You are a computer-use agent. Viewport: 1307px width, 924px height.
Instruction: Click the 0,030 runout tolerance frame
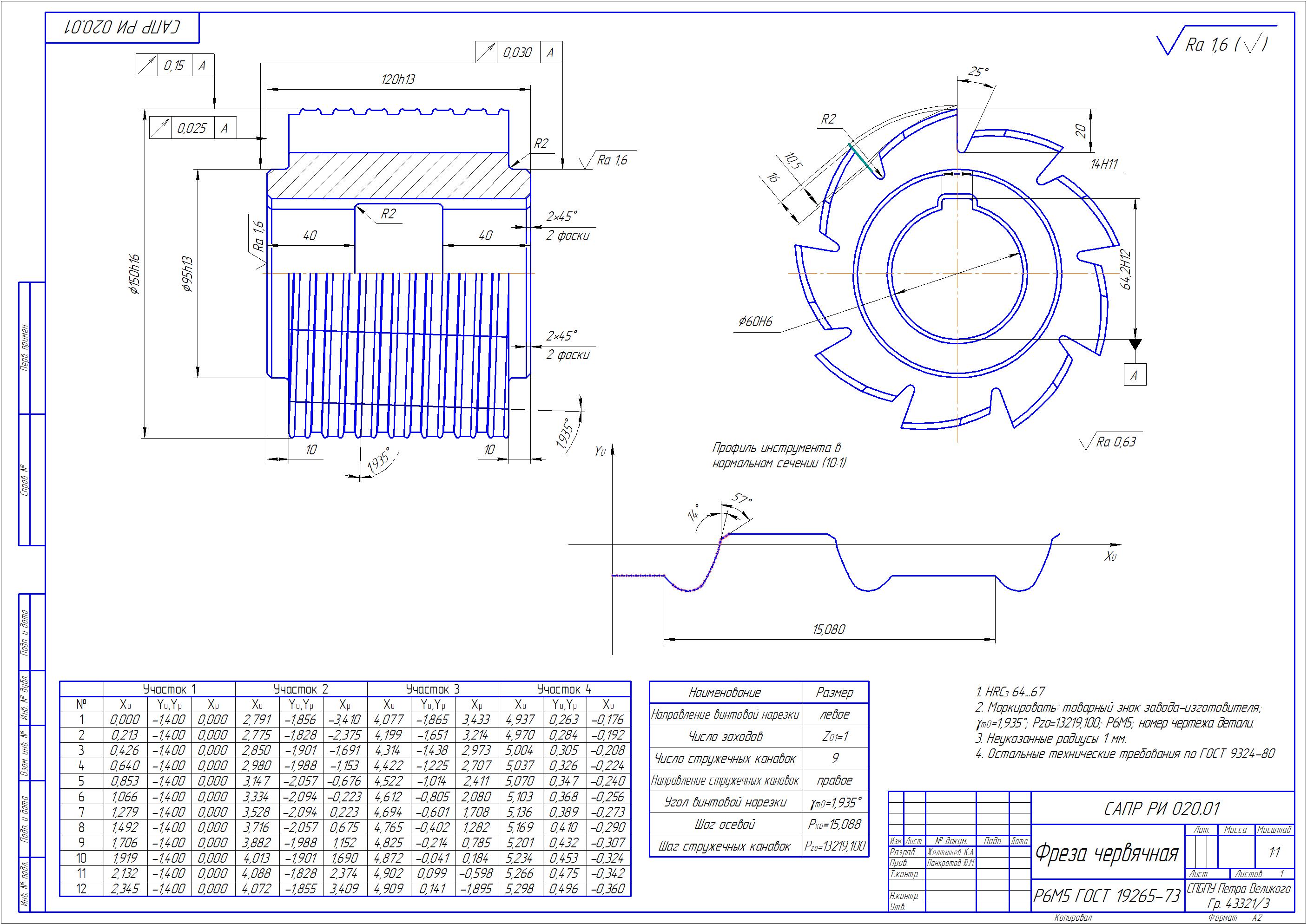pyautogui.click(x=518, y=52)
